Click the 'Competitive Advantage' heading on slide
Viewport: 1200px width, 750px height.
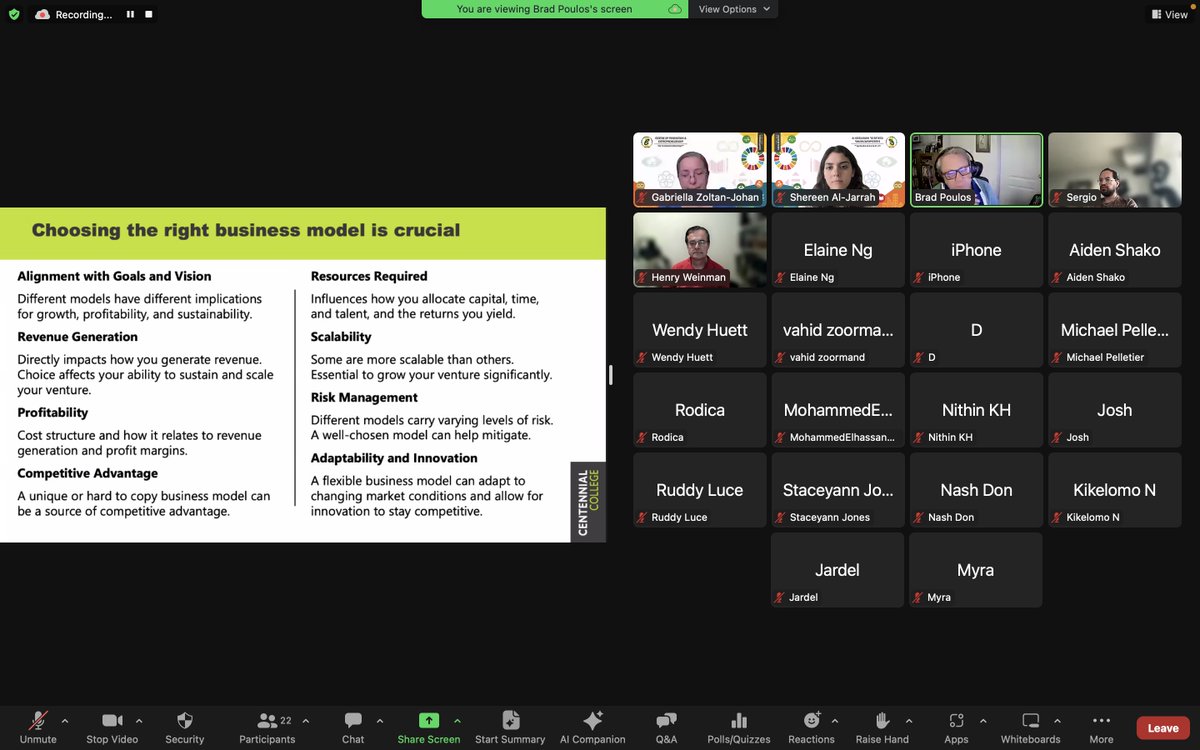pyautogui.click(x=87, y=473)
